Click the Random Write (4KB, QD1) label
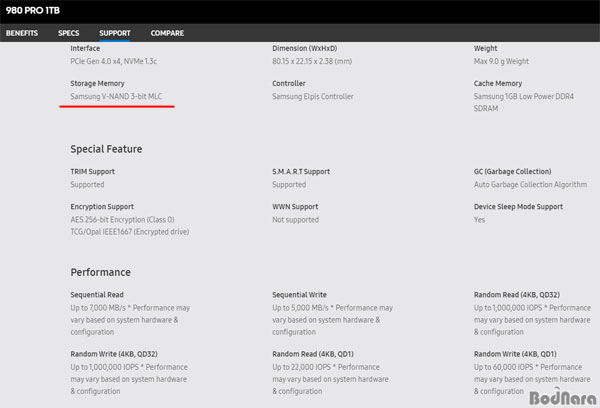The image size is (600, 408). (515, 354)
